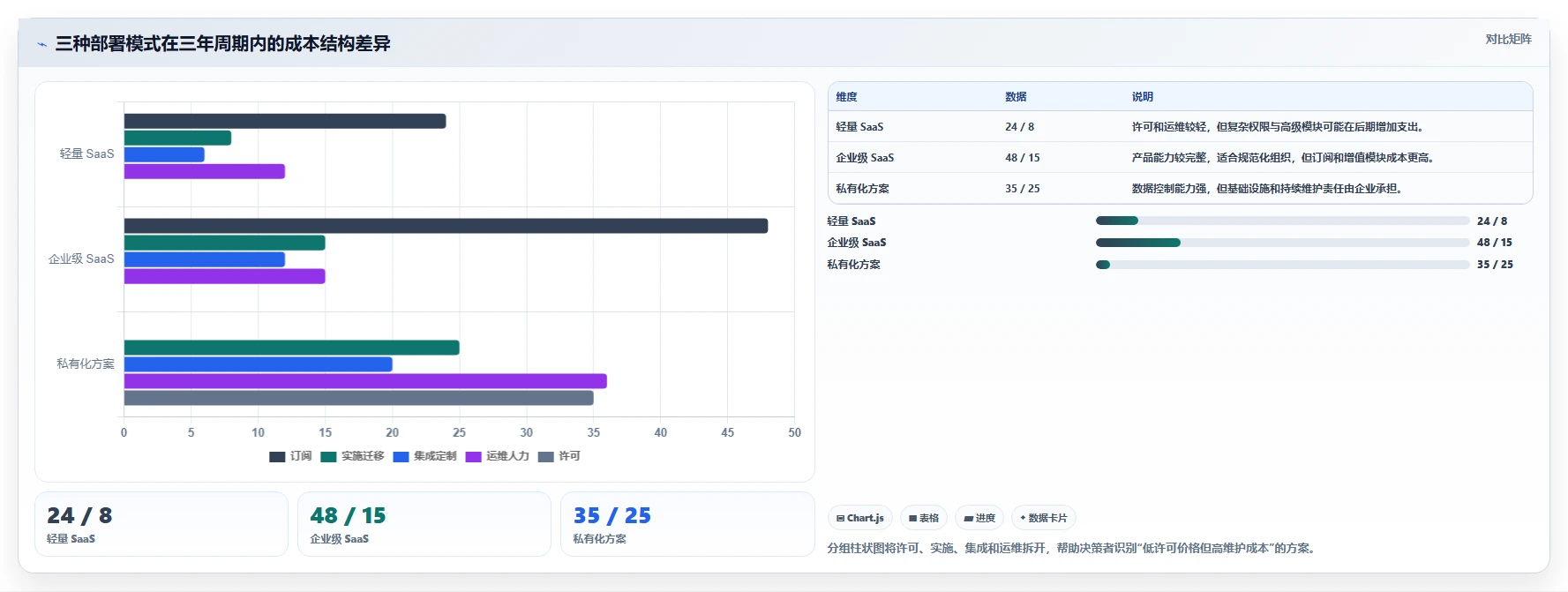This screenshot has height=592, width=1568.
Task: Select the 私有化方案 table row cell
Action: pos(862,189)
